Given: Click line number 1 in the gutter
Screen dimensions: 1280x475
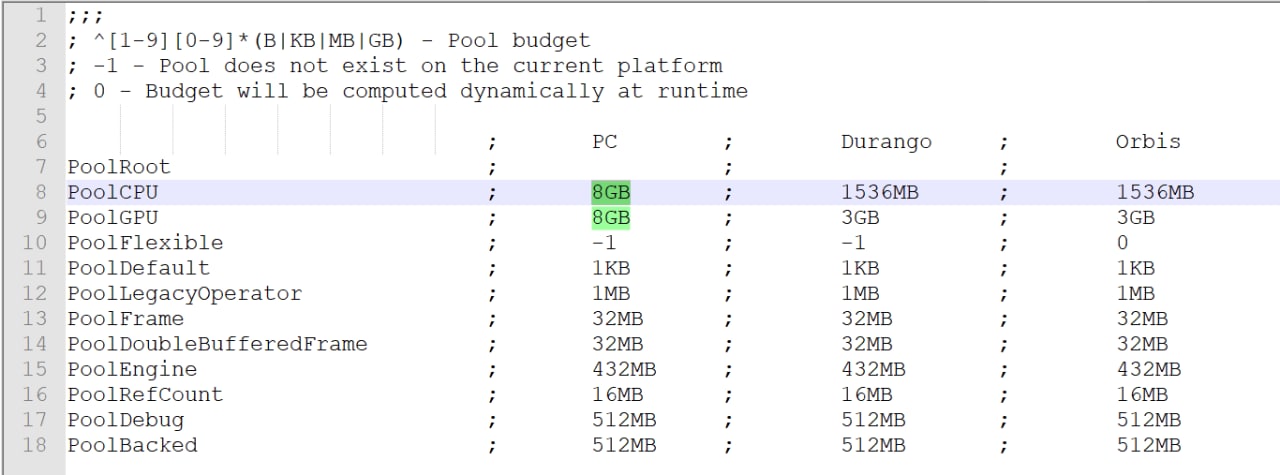Looking at the screenshot, I should 41,16.
